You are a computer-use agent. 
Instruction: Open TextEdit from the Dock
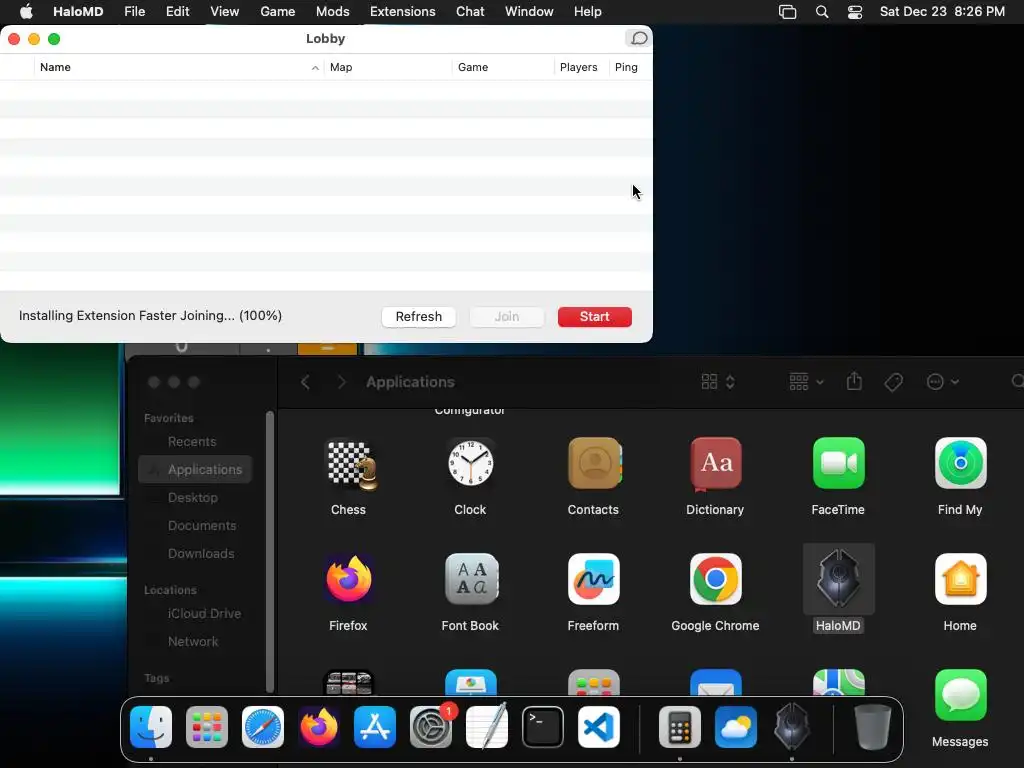point(487,727)
